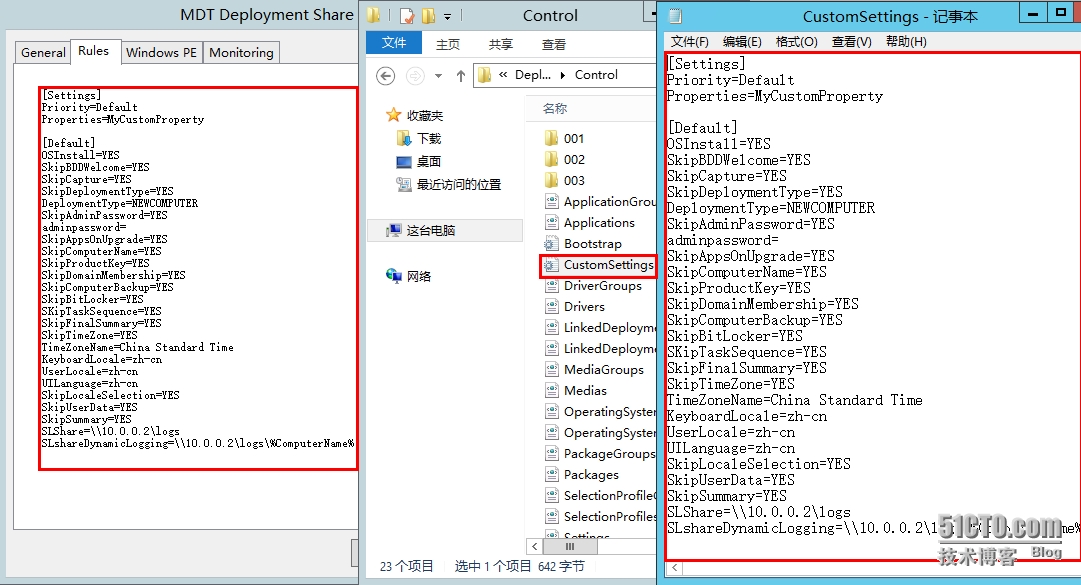The image size is (1081, 585).
Task: Click the Explorer back arrow button
Action: click(385, 75)
